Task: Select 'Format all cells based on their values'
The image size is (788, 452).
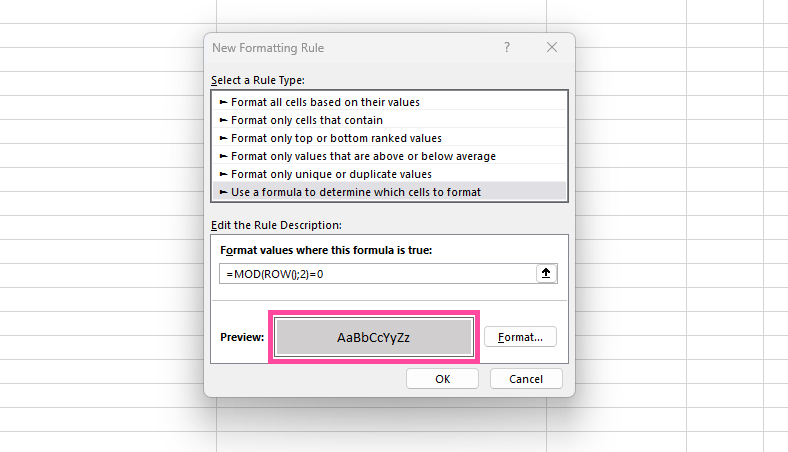Action: [325, 102]
